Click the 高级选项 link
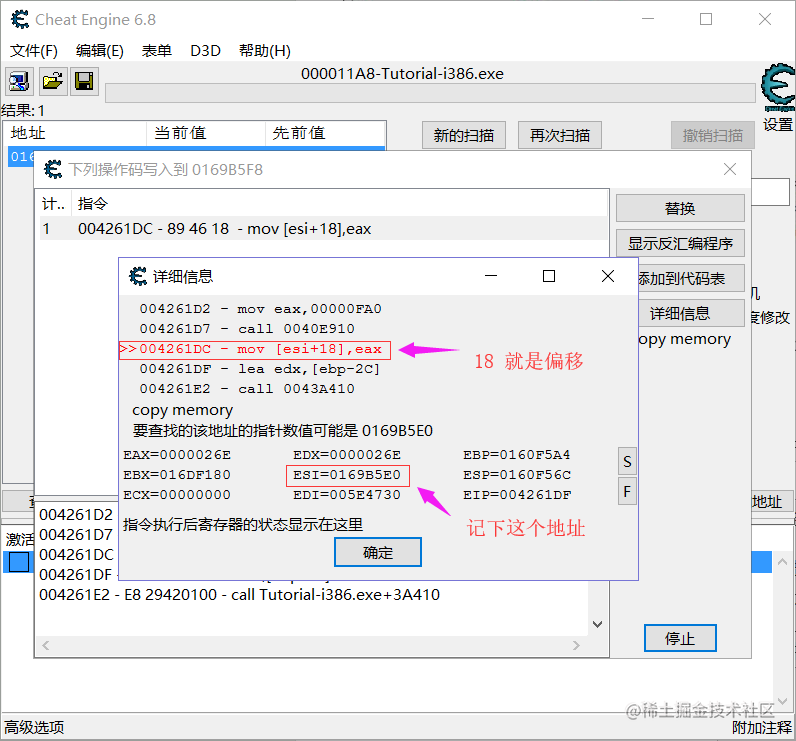The height and width of the screenshot is (741, 796). pyautogui.click(x=34, y=727)
